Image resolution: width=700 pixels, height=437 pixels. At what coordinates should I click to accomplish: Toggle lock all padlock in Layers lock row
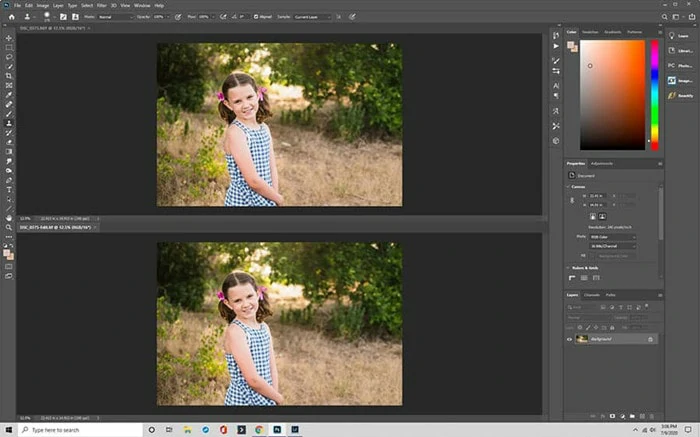click(612, 328)
